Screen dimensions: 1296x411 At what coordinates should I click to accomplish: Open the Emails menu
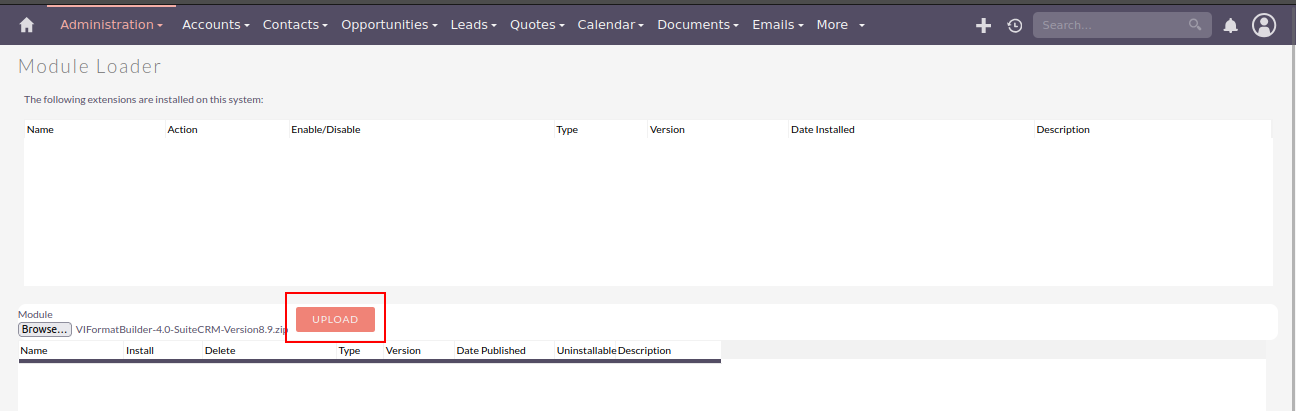(778, 25)
